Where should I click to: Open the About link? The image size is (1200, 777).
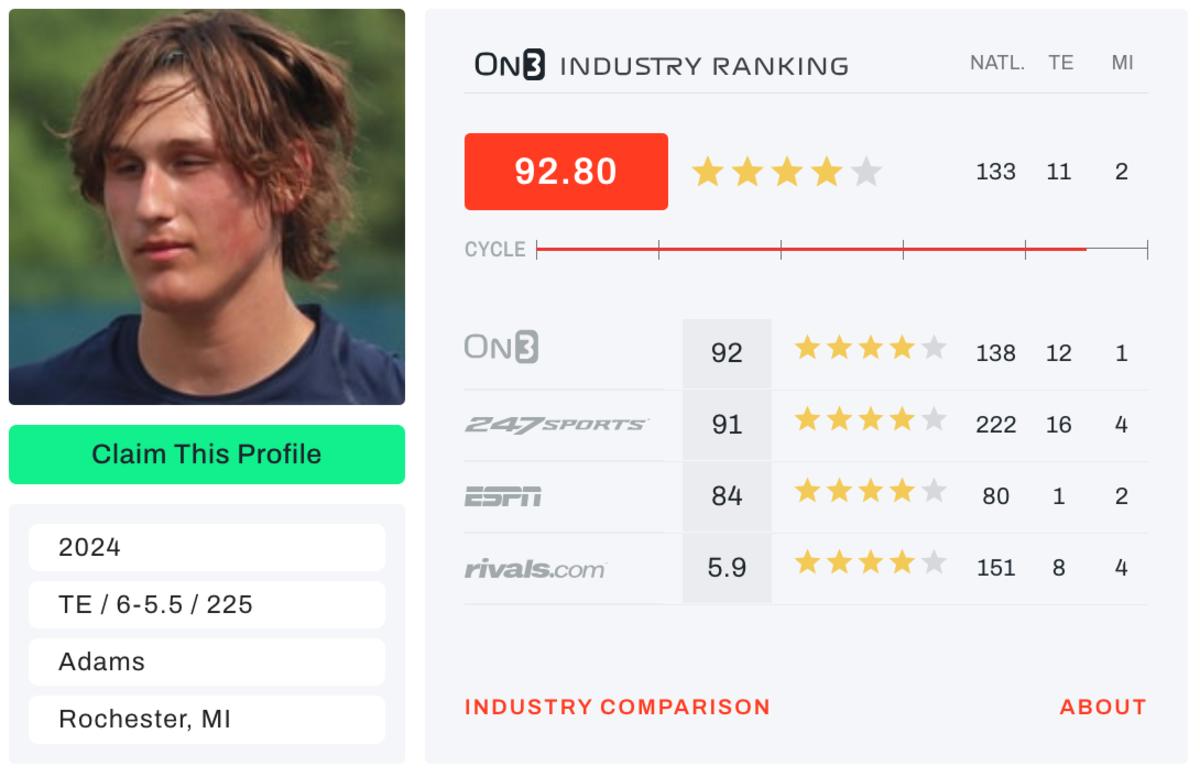(1103, 707)
